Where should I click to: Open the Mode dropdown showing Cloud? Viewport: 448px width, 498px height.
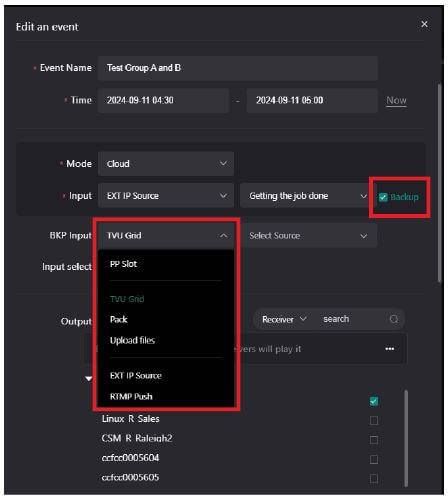coord(166,164)
